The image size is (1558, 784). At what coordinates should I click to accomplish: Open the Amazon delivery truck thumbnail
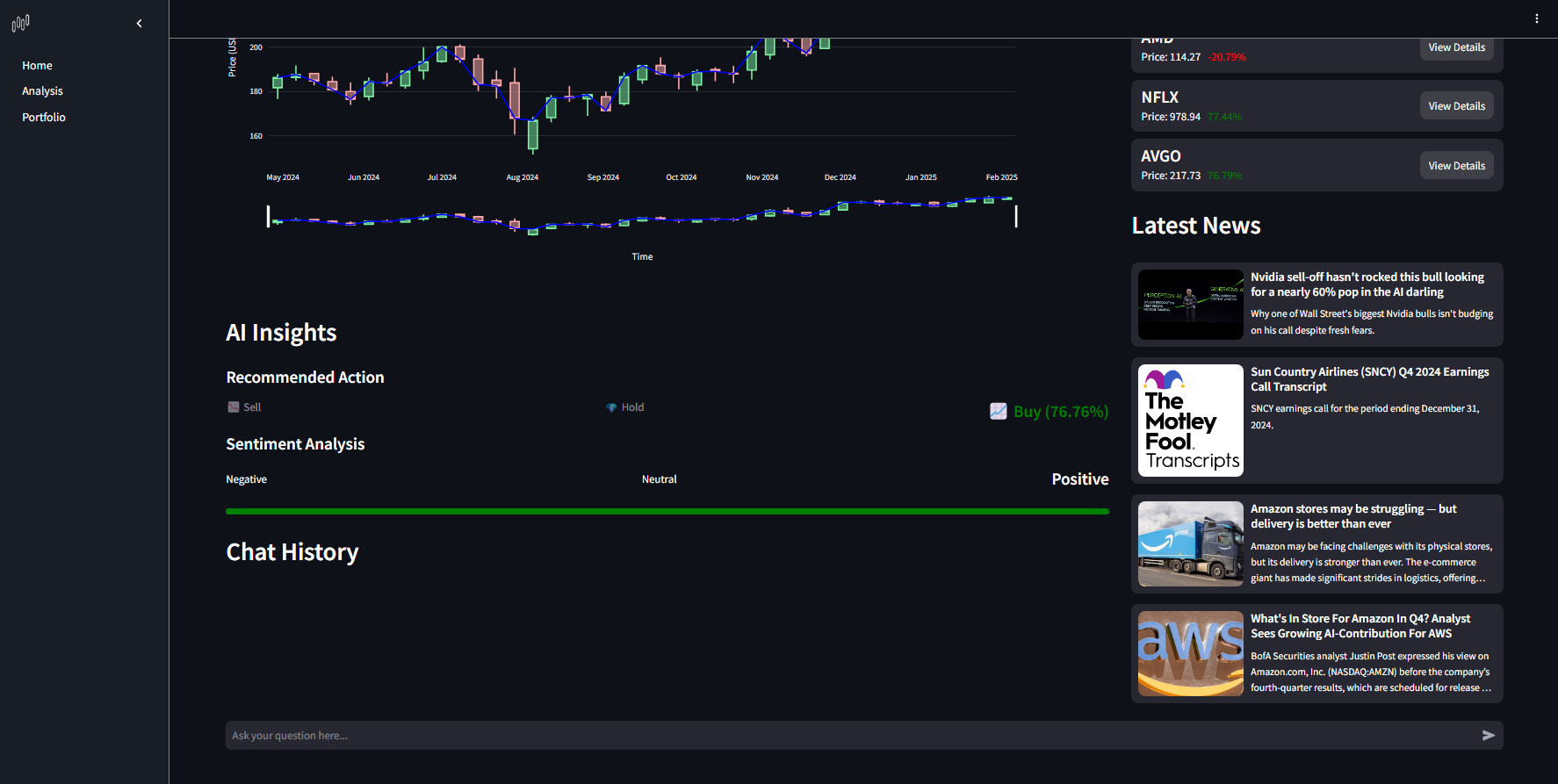click(1191, 544)
